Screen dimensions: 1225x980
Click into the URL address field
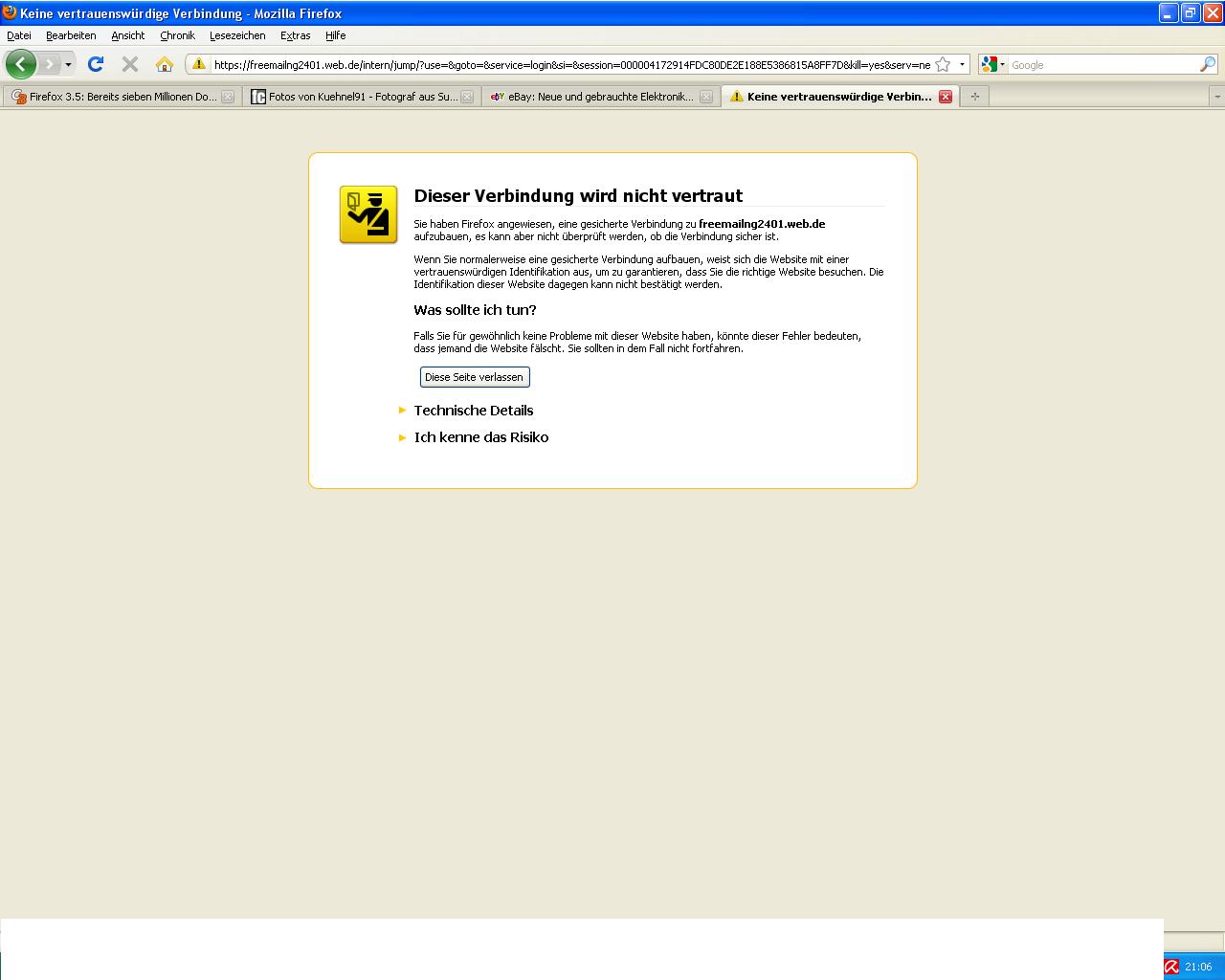[571, 64]
